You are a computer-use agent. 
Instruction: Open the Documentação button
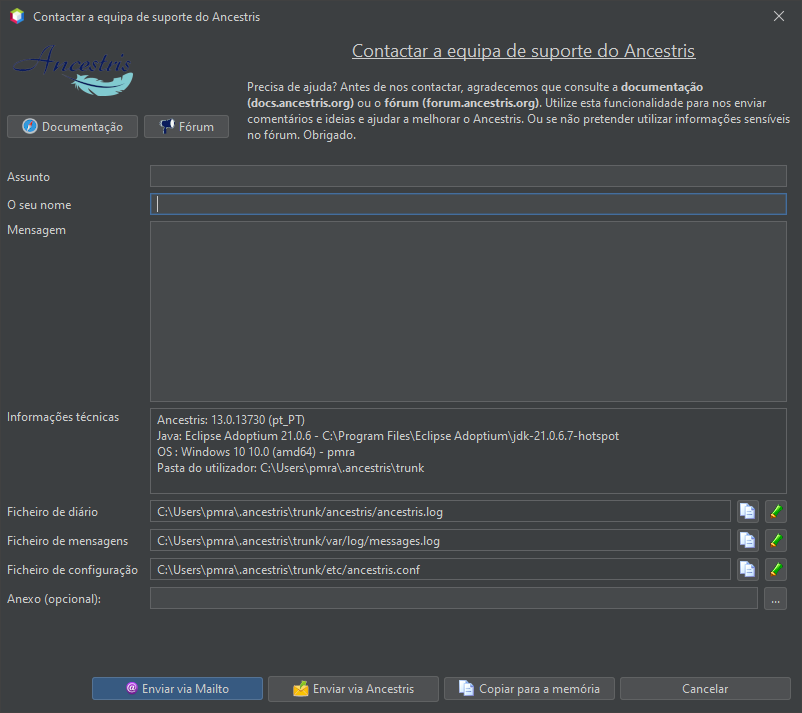(72, 126)
